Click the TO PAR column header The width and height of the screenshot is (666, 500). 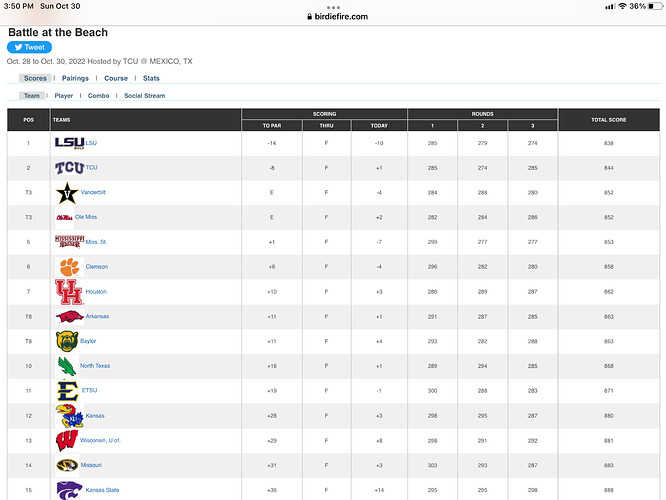click(x=272, y=125)
